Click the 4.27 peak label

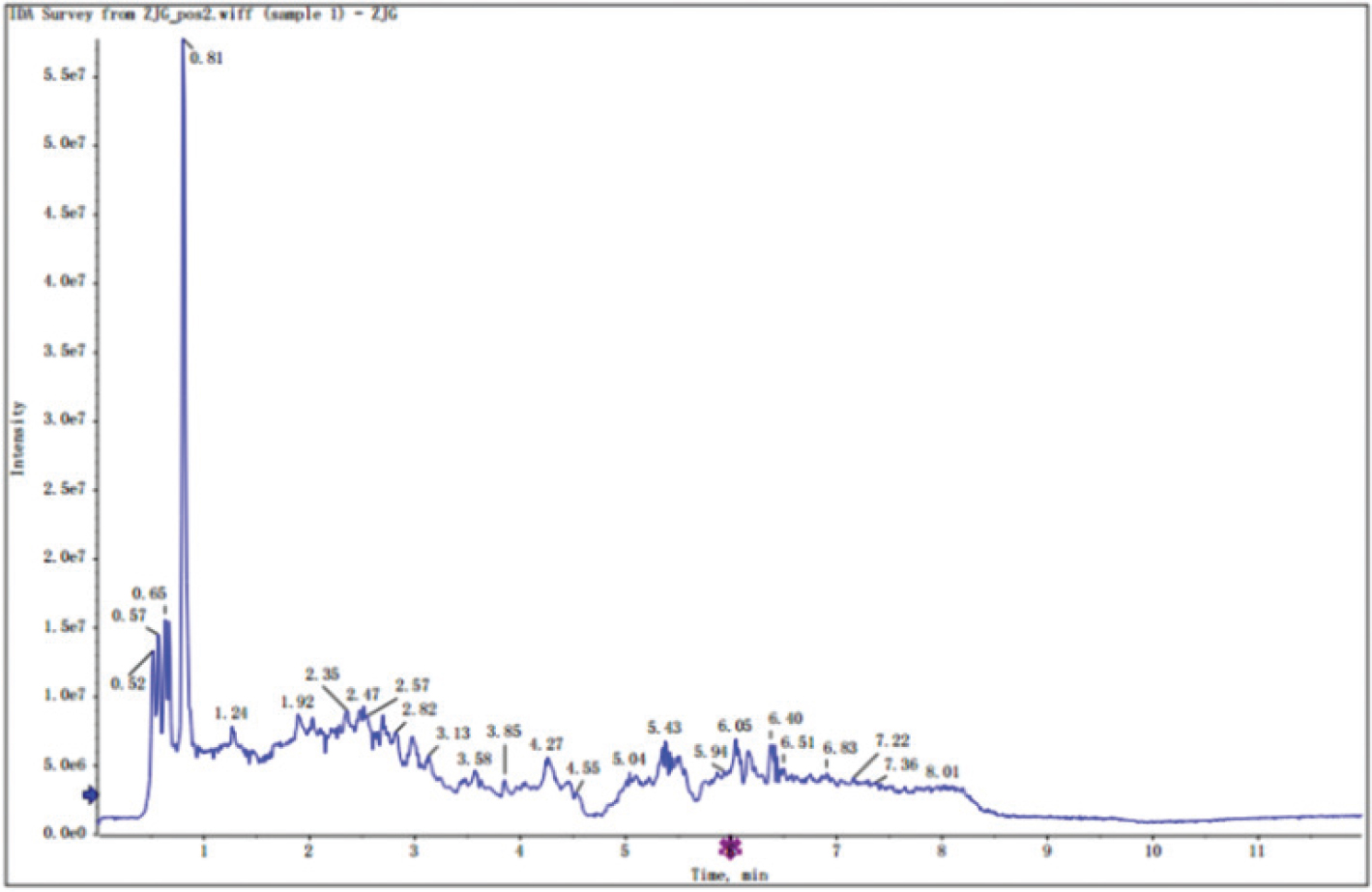point(546,744)
